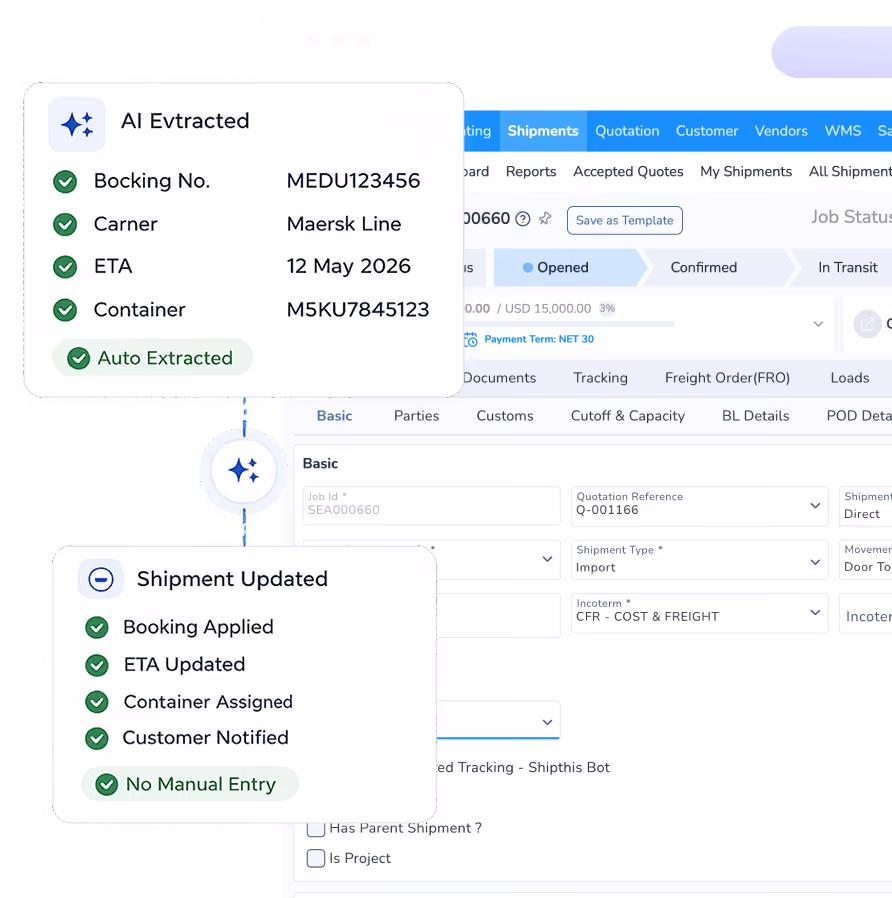Tick the Is Project checkbox

(315, 858)
